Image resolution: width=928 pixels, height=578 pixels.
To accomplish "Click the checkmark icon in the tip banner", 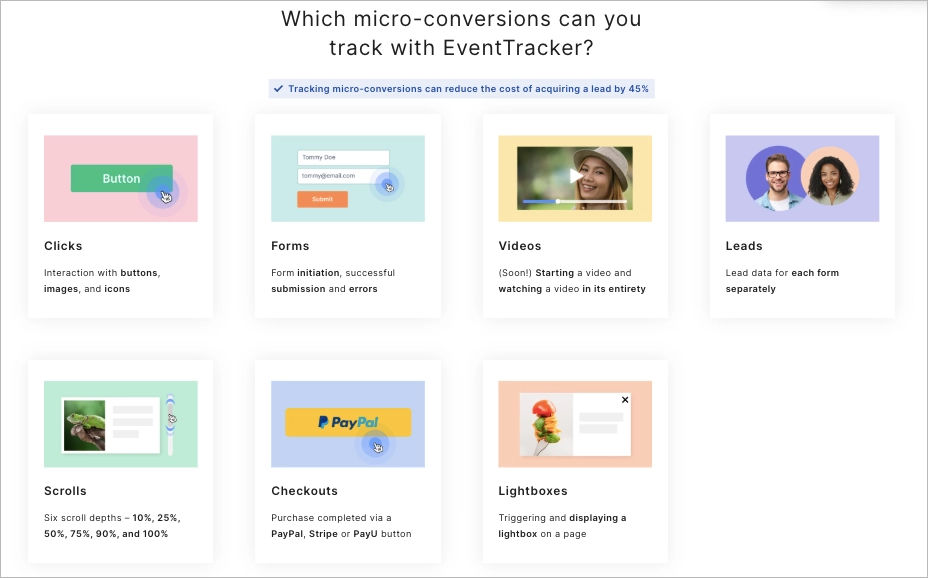I will [278, 89].
